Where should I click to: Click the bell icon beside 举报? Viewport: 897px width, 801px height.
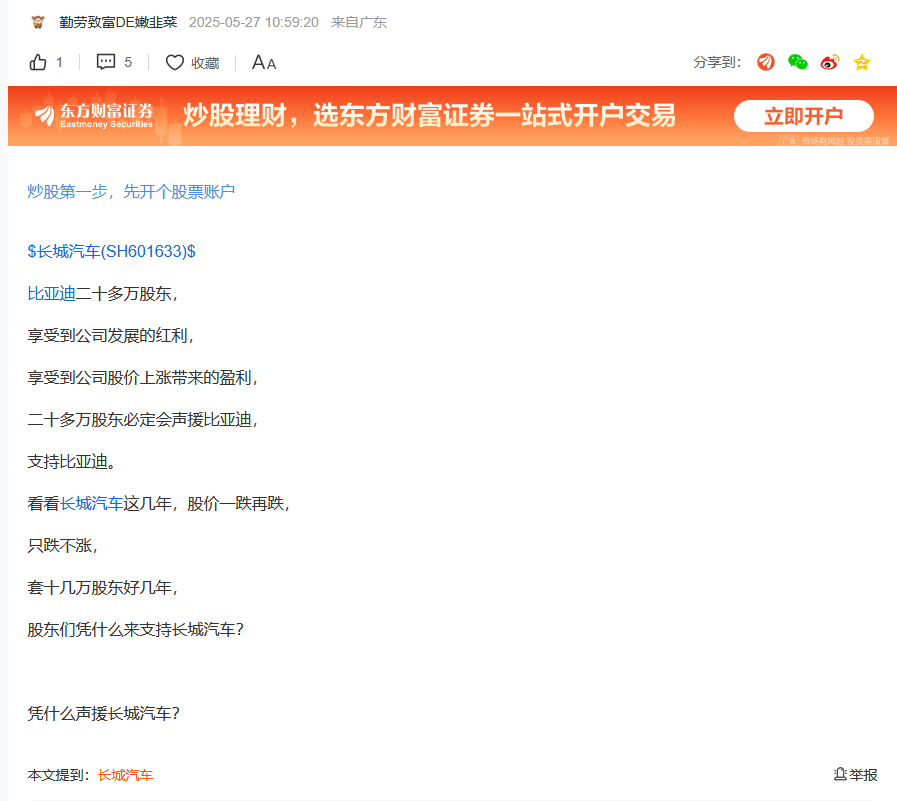(x=840, y=775)
